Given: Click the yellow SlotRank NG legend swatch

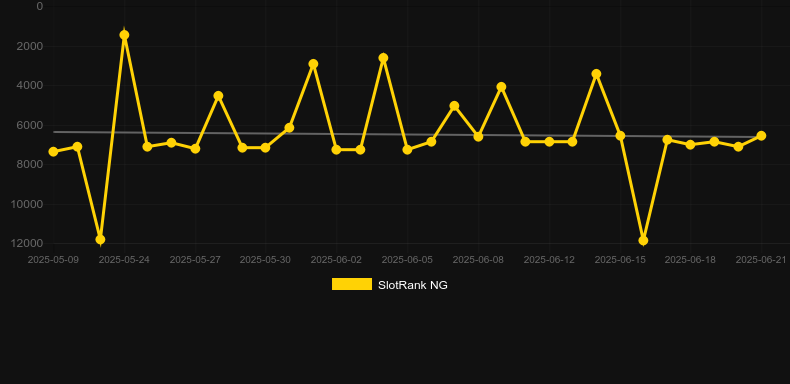Looking at the screenshot, I should (x=352, y=284).
